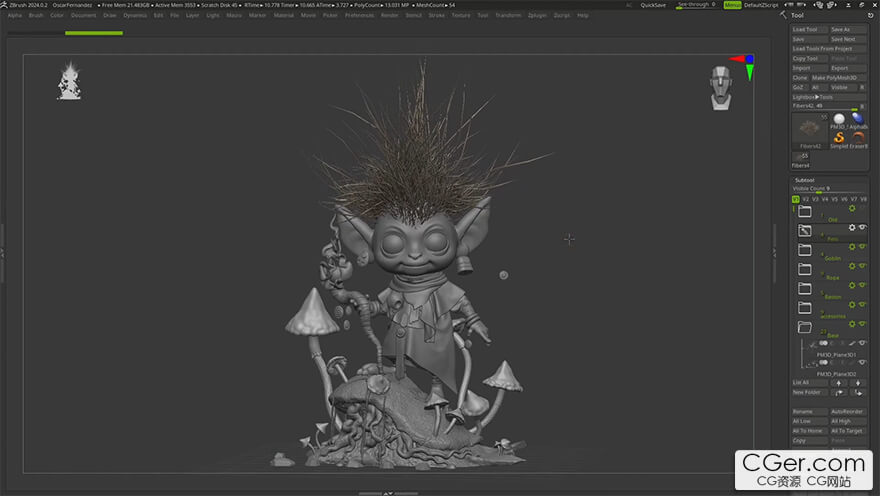Toggle visibility eye of PM3D_Plane3D1

click(862, 343)
